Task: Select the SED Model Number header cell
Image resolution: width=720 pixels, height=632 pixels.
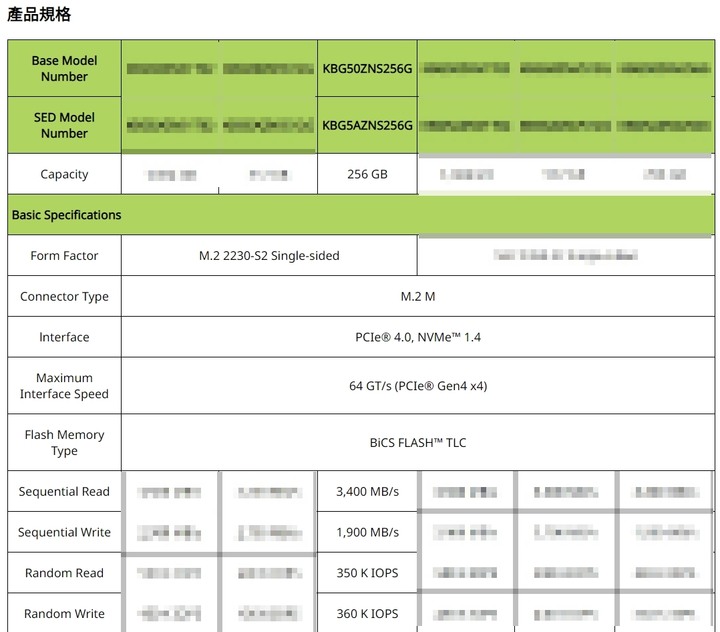Action: [x=64, y=125]
